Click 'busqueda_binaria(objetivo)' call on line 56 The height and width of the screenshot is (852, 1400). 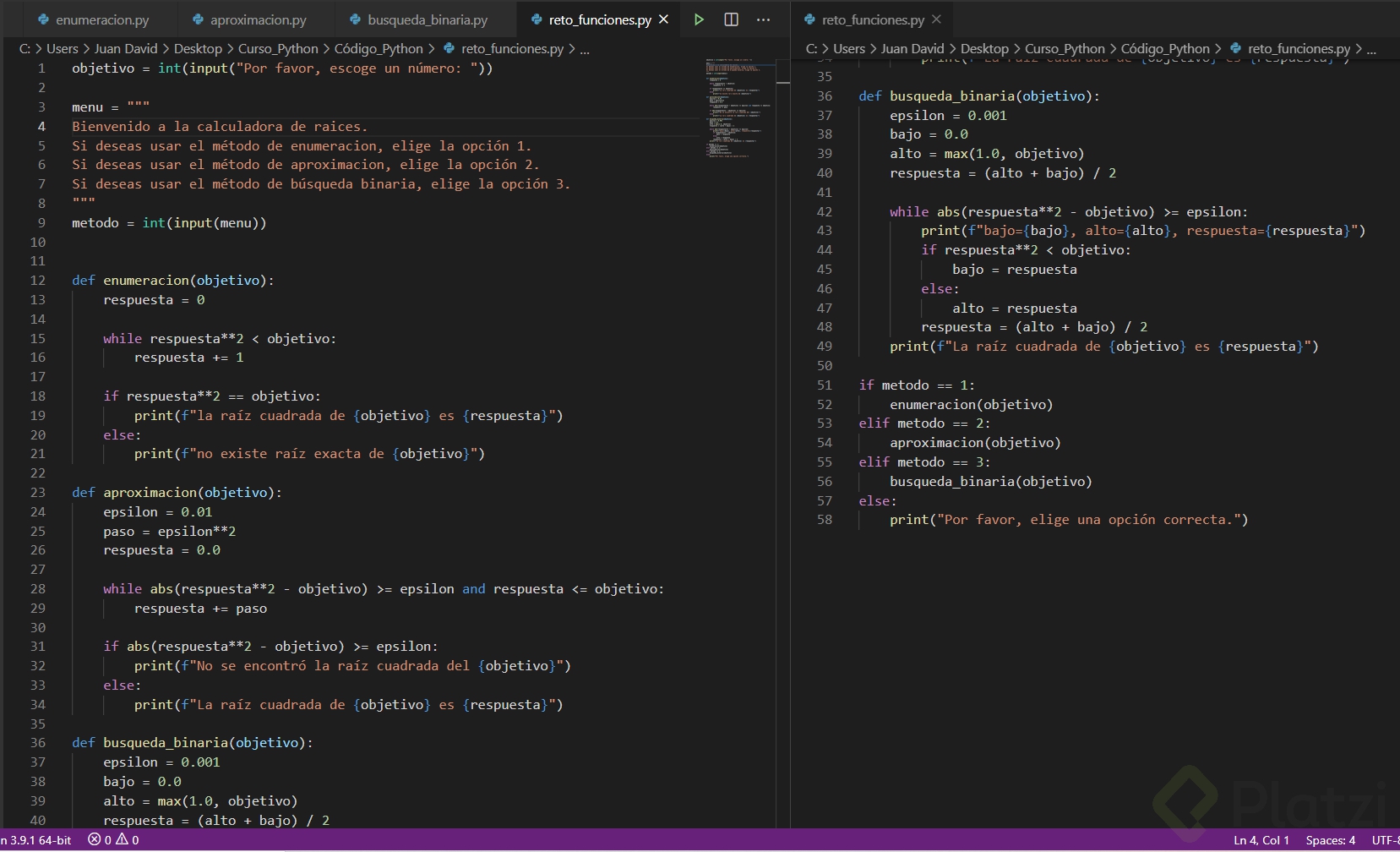[991, 482]
